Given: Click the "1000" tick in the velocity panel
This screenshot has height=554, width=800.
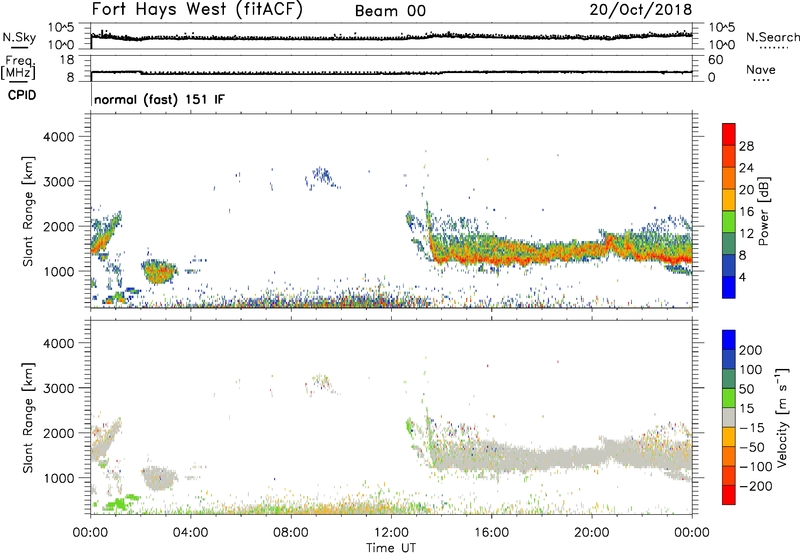Looking at the screenshot, I should click(58, 478).
